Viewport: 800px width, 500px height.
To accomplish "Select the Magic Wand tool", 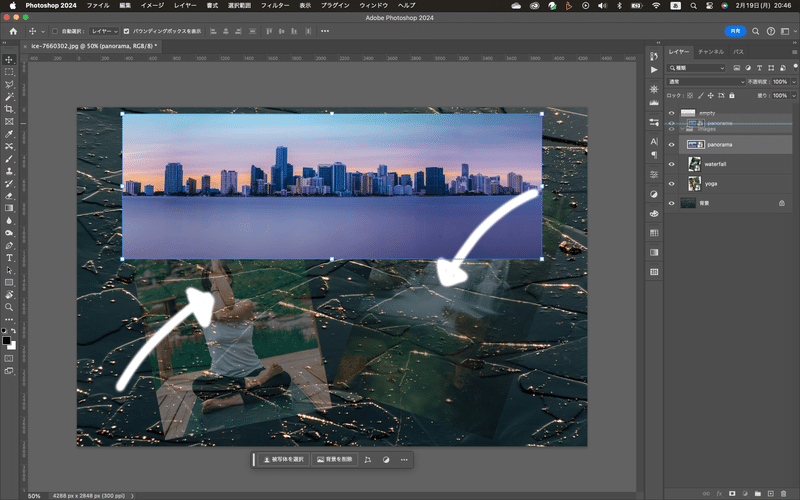I will (x=9, y=96).
